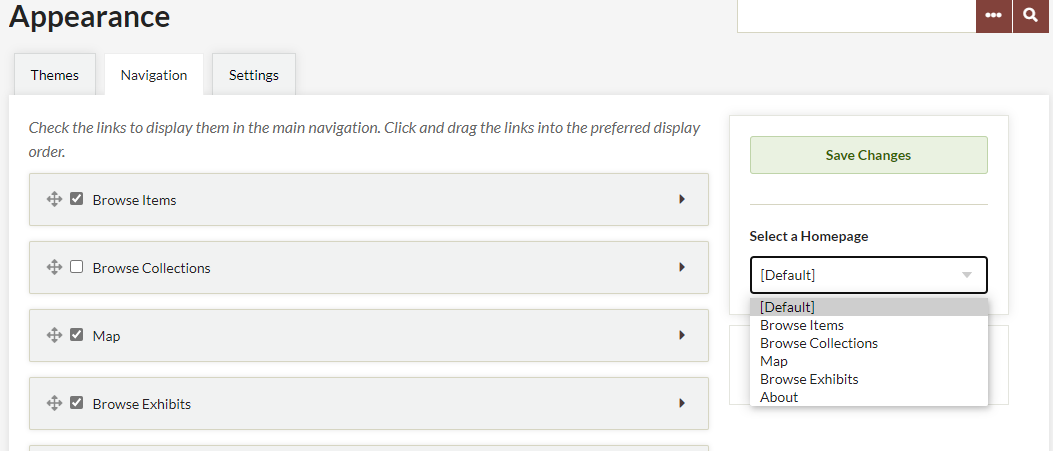The height and width of the screenshot is (451, 1053).
Task: Expand the Browse Items link details arrow
Action: (682, 199)
